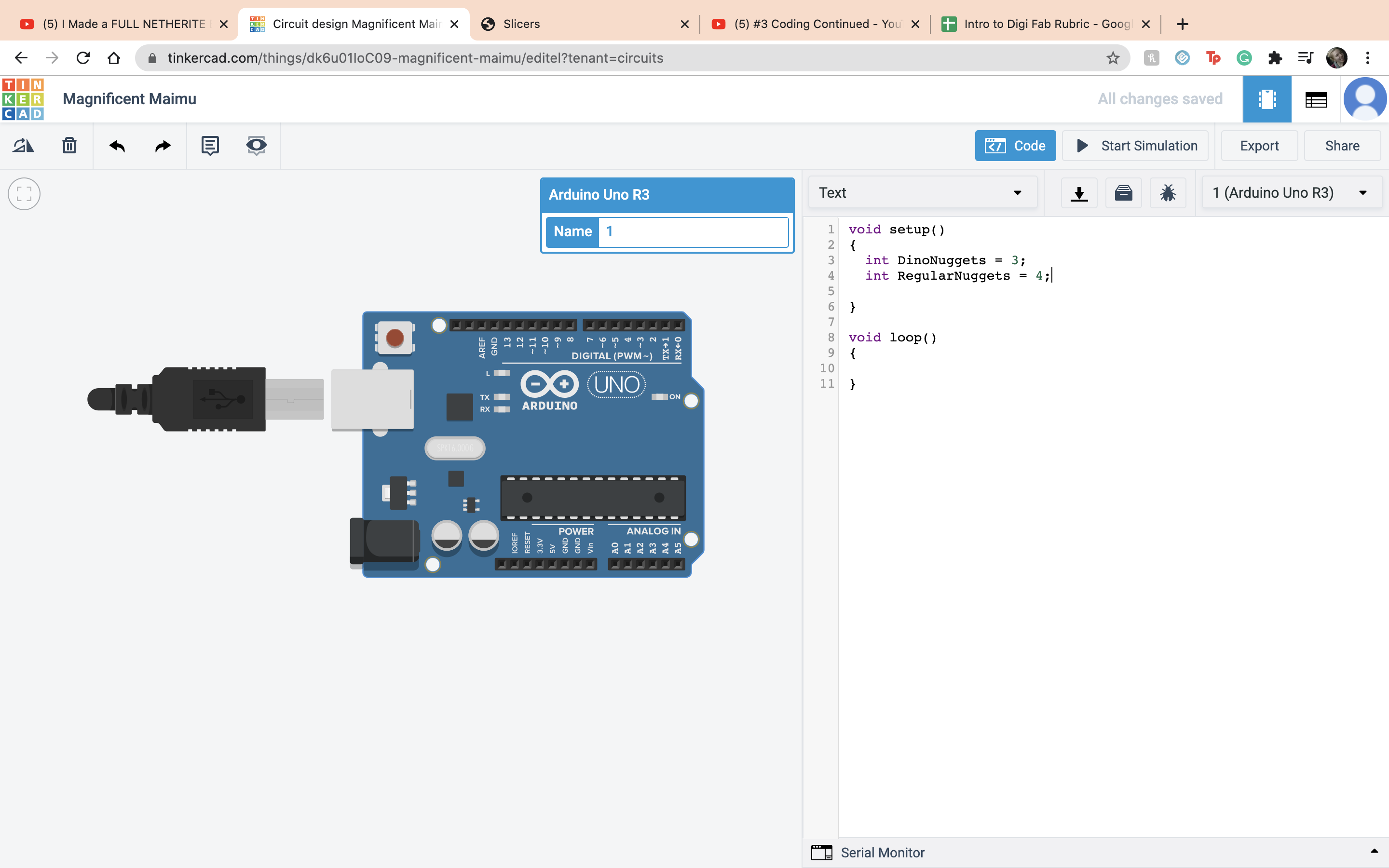This screenshot has width=1389, height=868.
Task: Select the USB cable connector
Action: pos(206,399)
